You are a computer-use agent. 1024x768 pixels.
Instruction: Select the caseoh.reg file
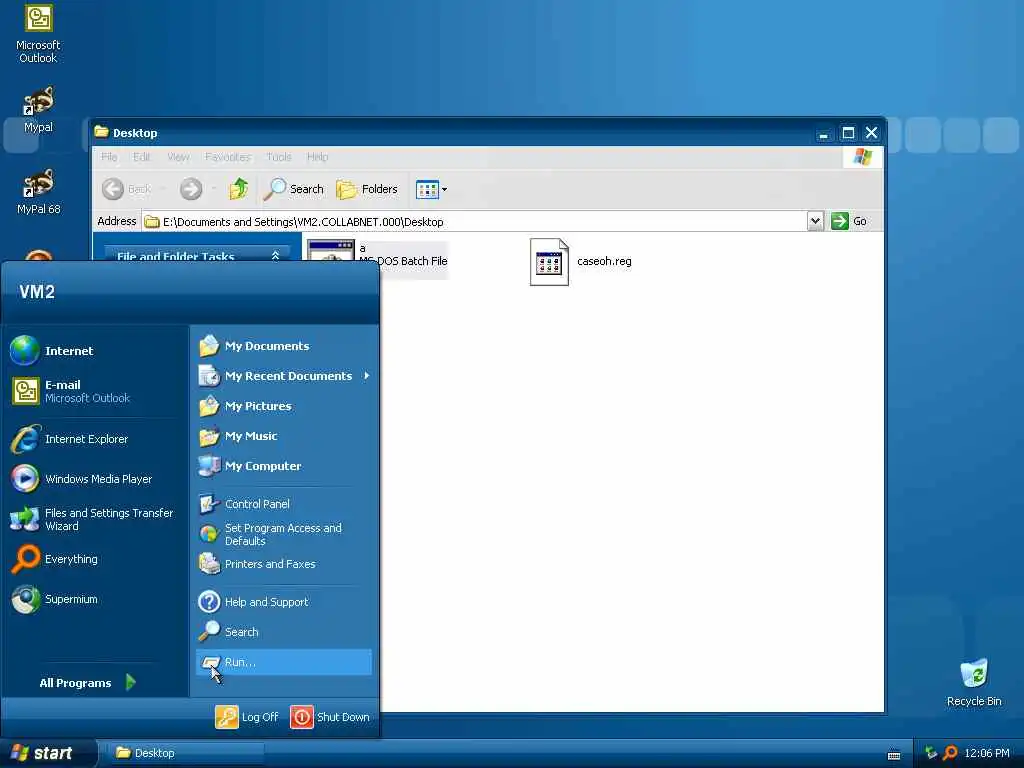tap(581, 261)
